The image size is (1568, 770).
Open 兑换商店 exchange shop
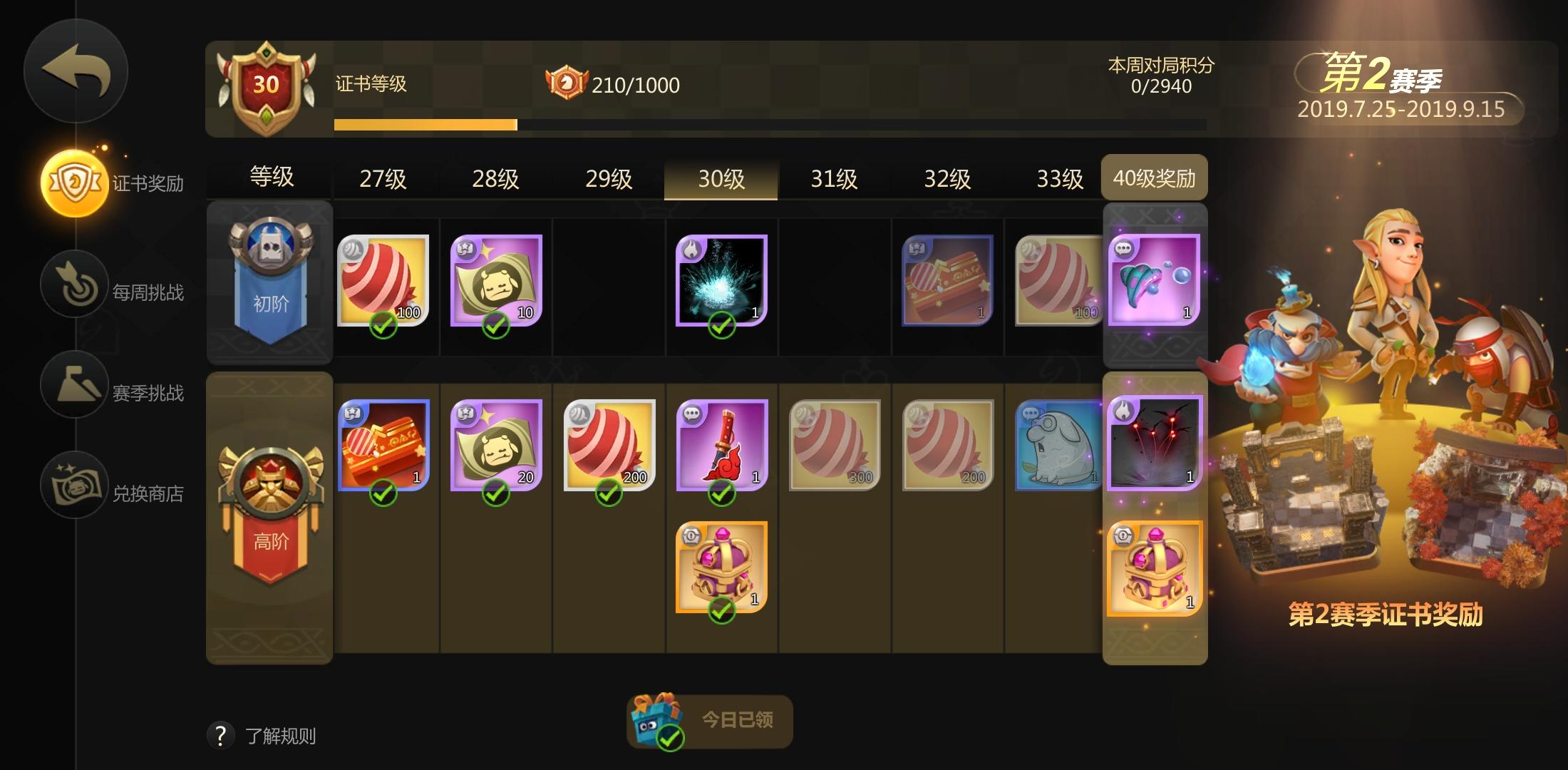coord(114,486)
